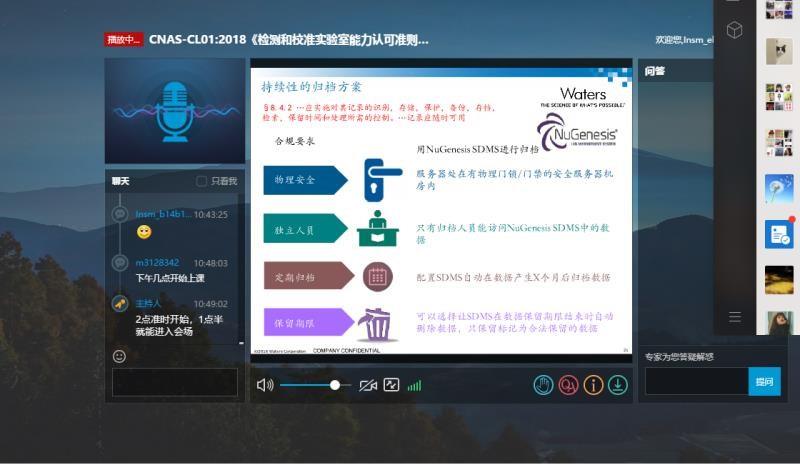The width and height of the screenshot is (800, 465).
Task: Enable the 只看我 checkbox
Action: (202, 181)
